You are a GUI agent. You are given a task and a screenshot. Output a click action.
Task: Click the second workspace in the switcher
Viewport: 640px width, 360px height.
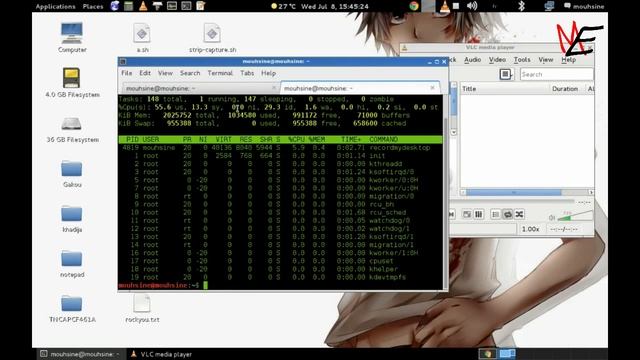pyautogui.click(x=507, y=354)
